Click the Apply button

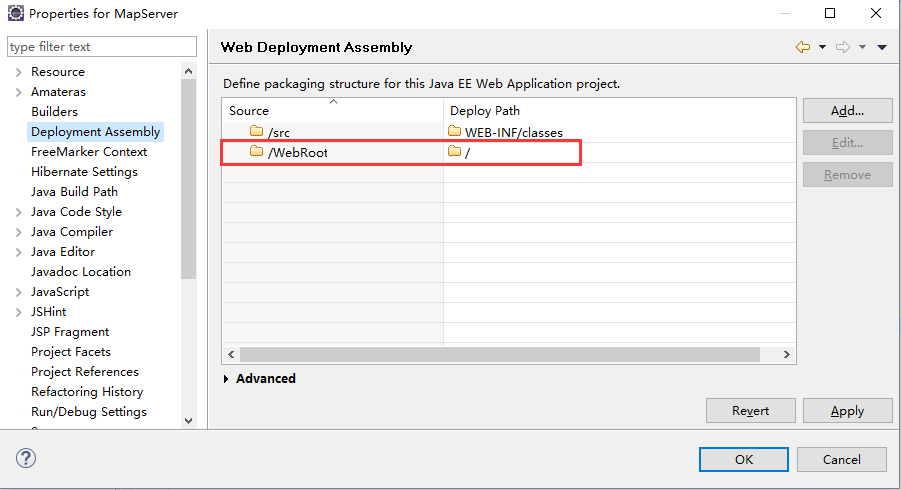(x=848, y=411)
